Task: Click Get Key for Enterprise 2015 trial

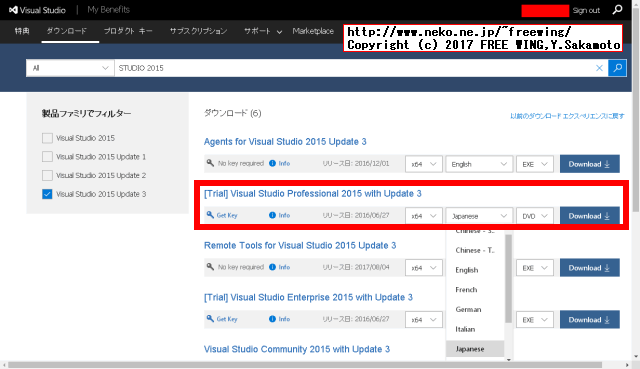Action: click(222, 319)
